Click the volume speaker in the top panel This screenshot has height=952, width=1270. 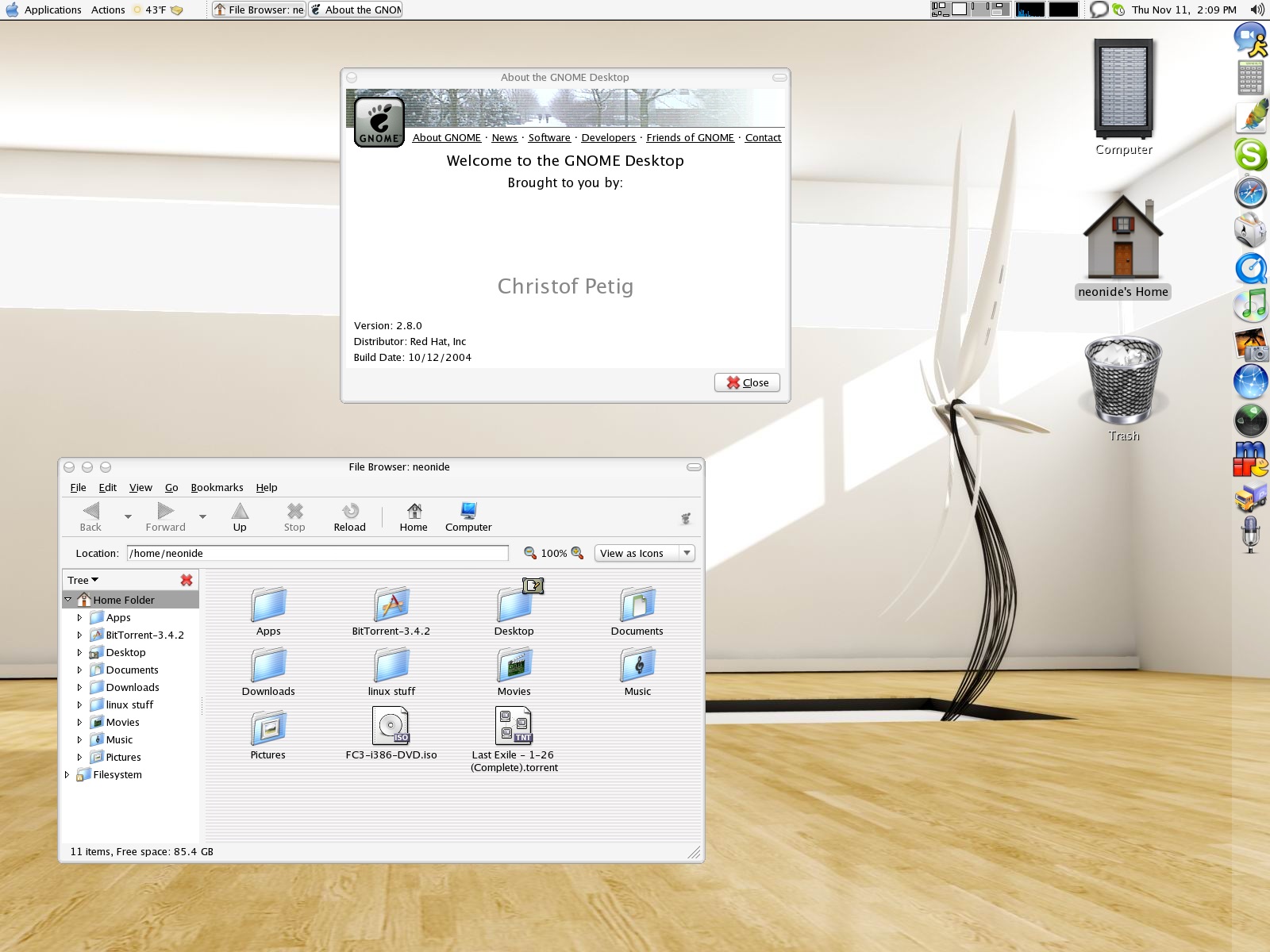pyautogui.click(x=1257, y=10)
